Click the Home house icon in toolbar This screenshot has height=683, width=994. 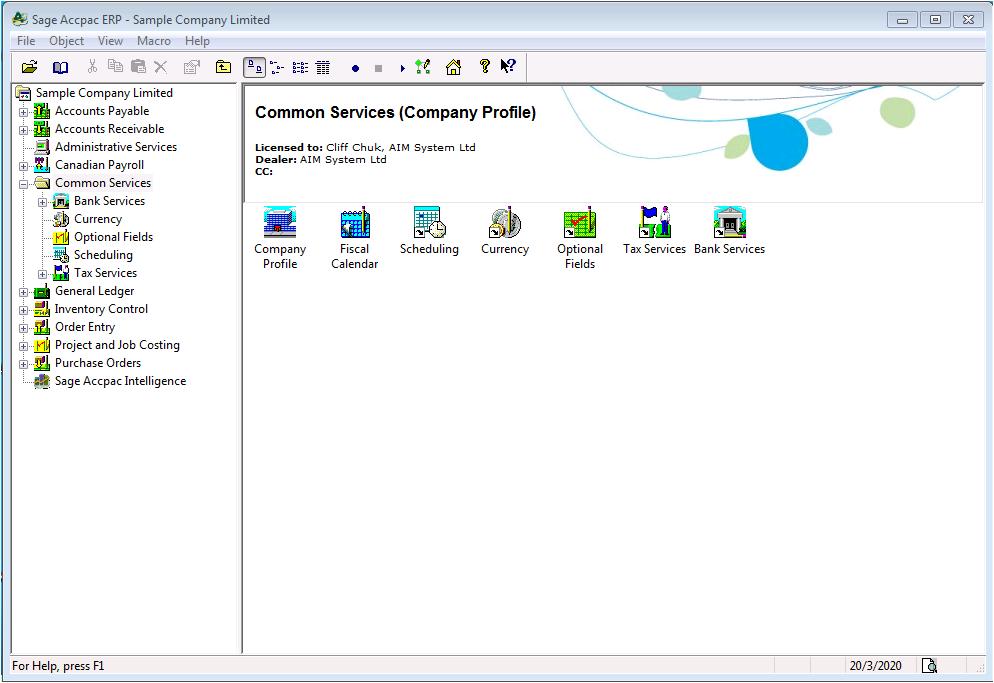coord(453,67)
